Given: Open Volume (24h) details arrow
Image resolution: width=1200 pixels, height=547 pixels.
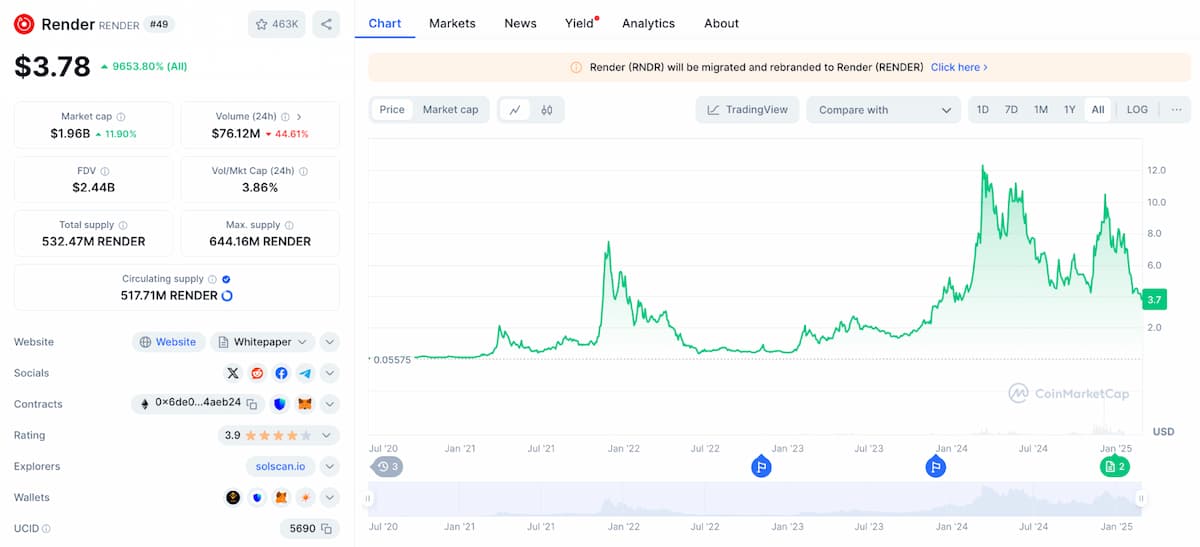Looking at the screenshot, I should click(x=299, y=117).
